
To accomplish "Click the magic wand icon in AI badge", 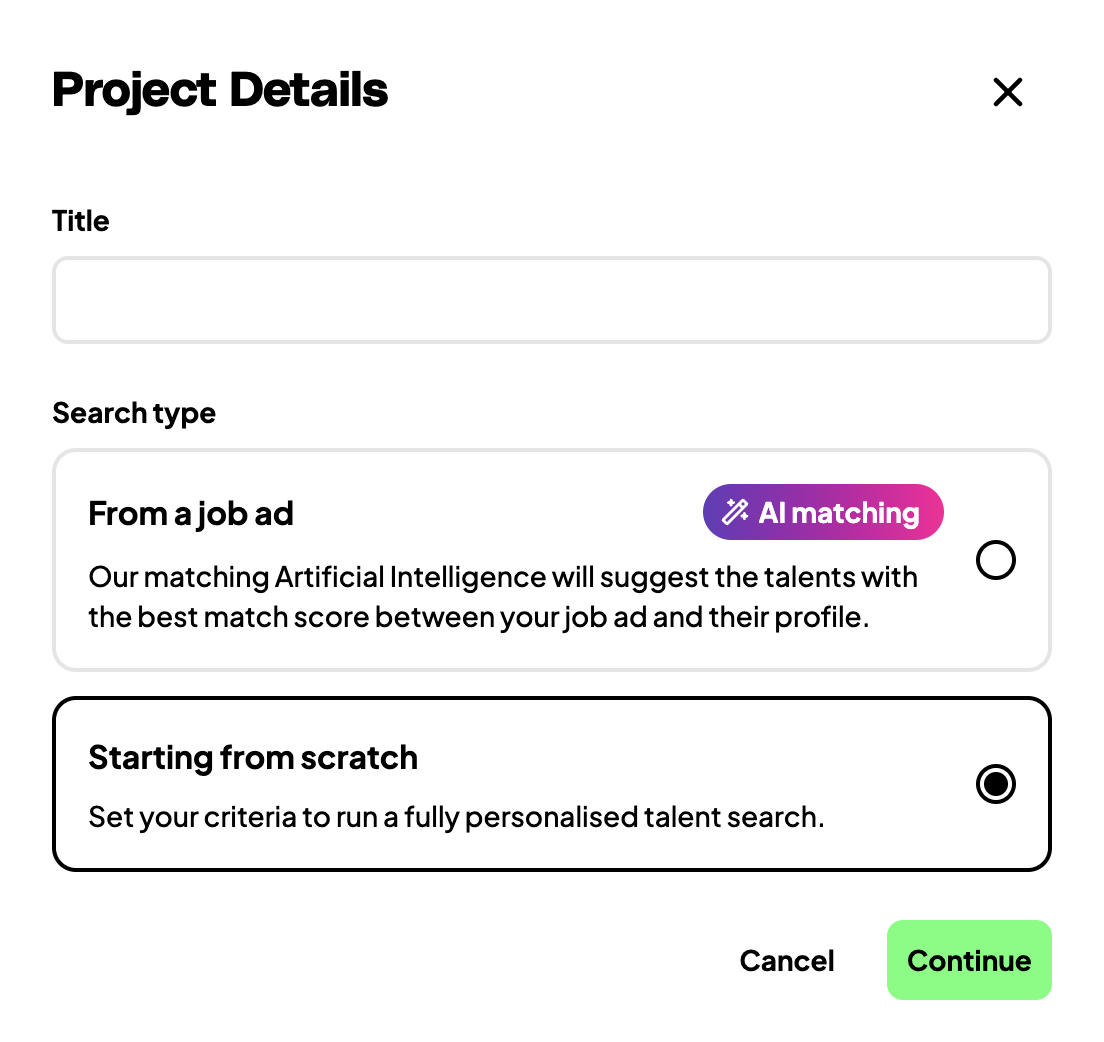I will click(735, 513).
